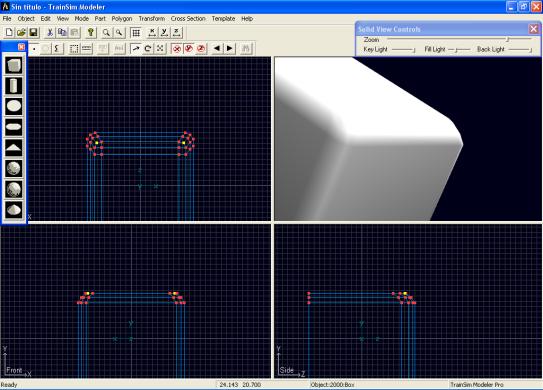
Task: Open the Polygon menu
Action: click(122, 19)
